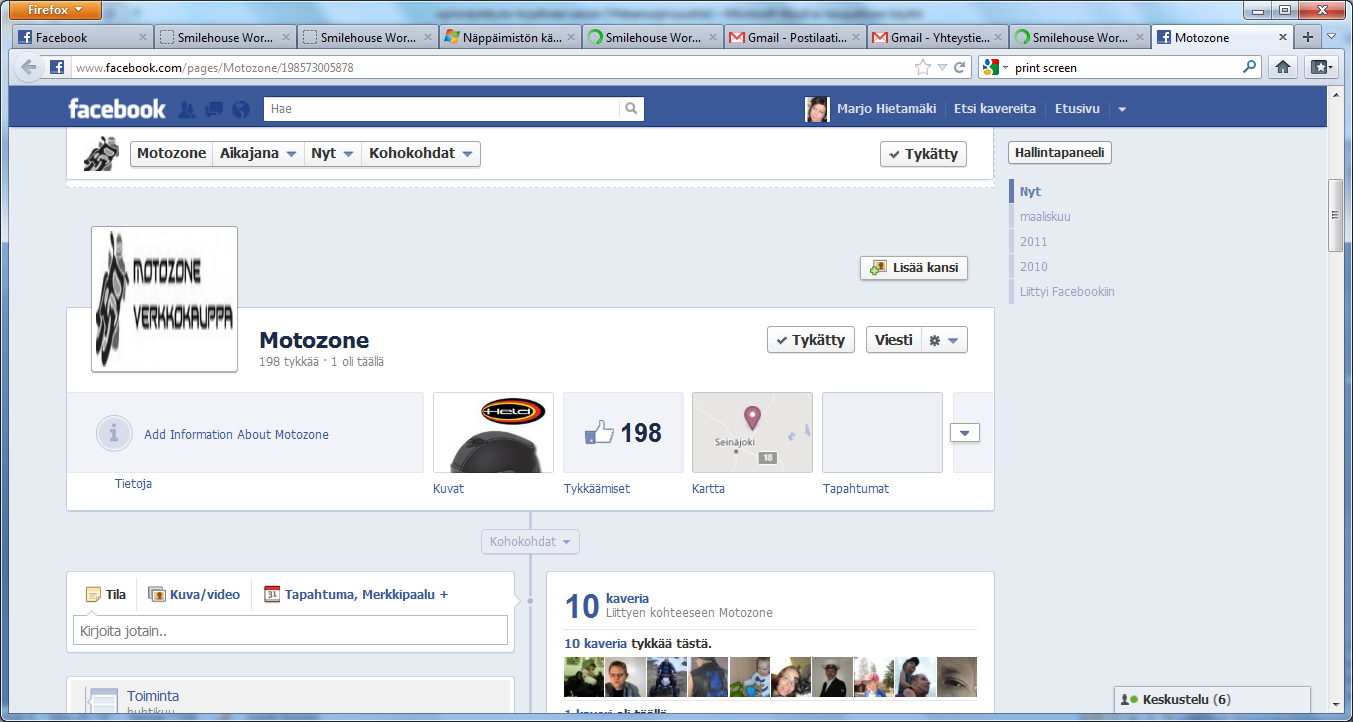Click Lisää kansi cover button
1353x722 pixels.
click(x=914, y=268)
